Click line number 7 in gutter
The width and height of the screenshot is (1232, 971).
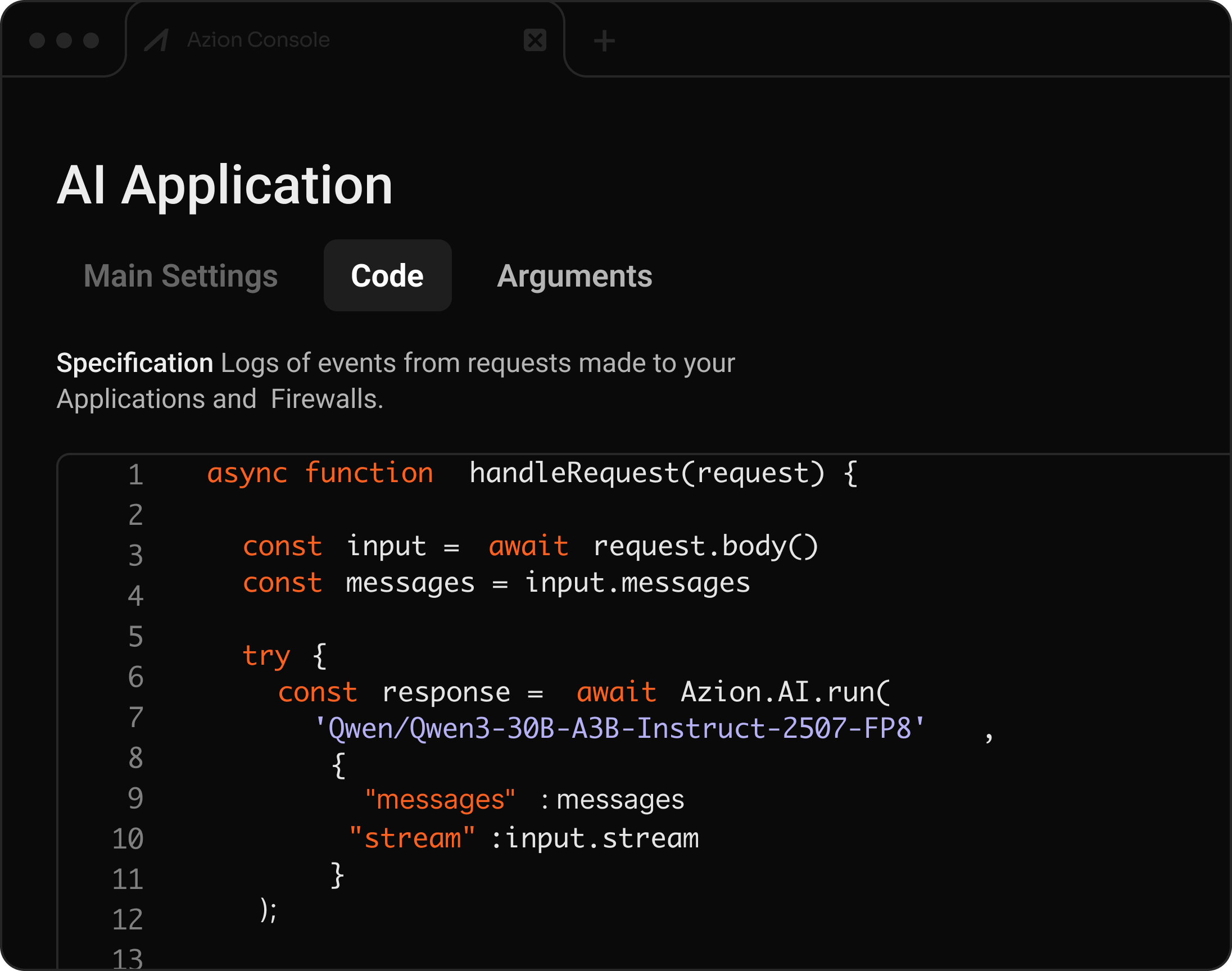click(135, 717)
